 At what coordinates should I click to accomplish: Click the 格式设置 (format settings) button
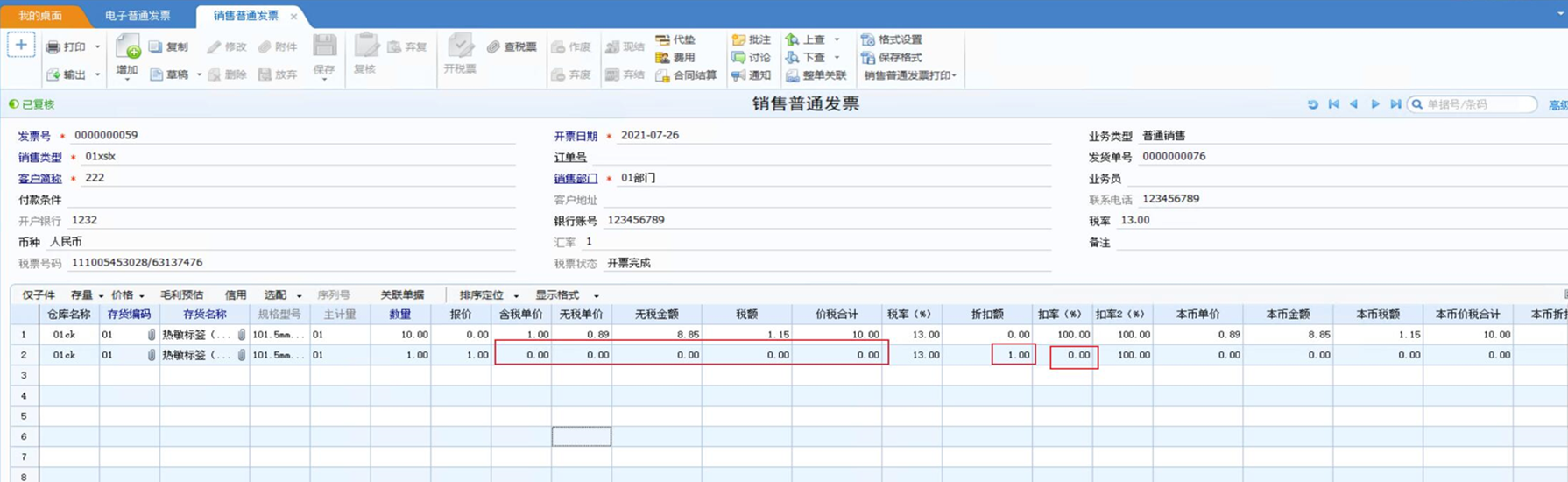coord(891,40)
